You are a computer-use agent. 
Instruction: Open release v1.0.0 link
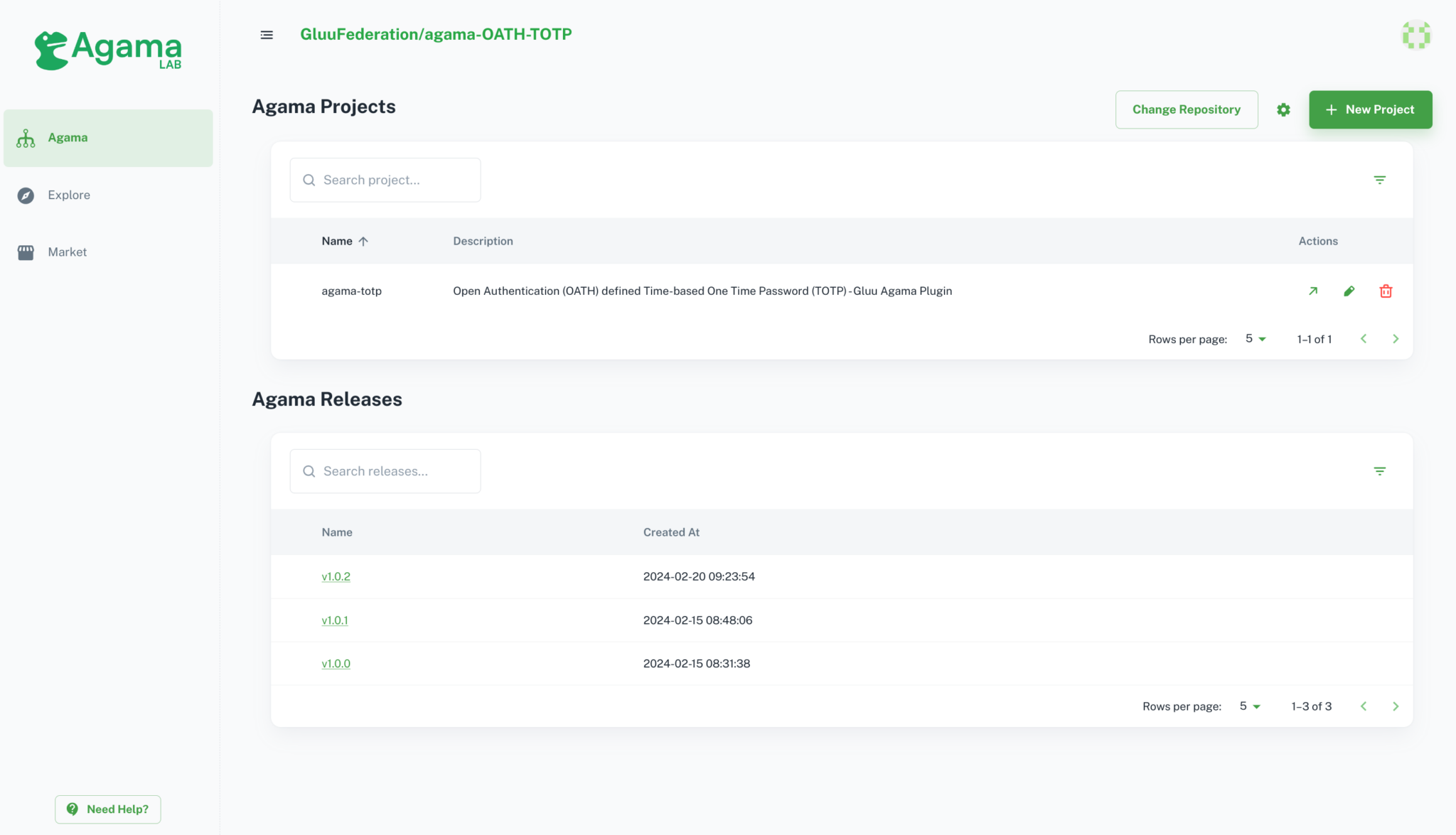(x=336, y=664)
